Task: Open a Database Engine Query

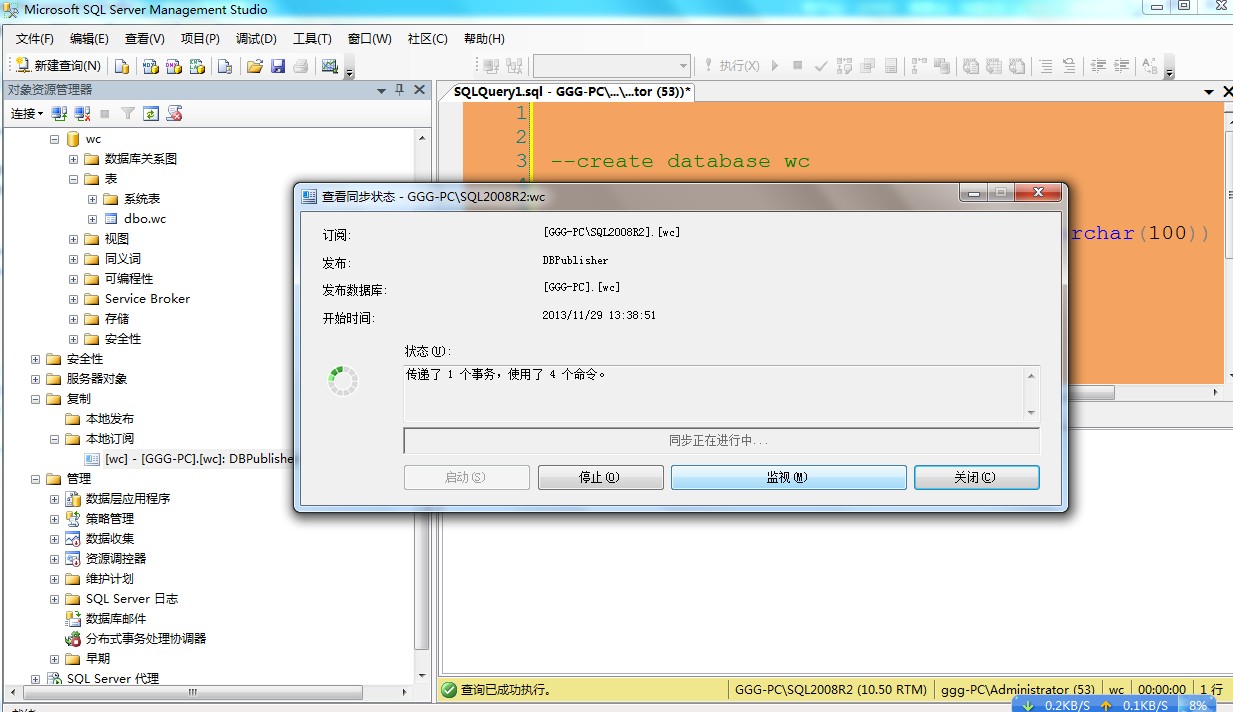Action: coord(122,66)
